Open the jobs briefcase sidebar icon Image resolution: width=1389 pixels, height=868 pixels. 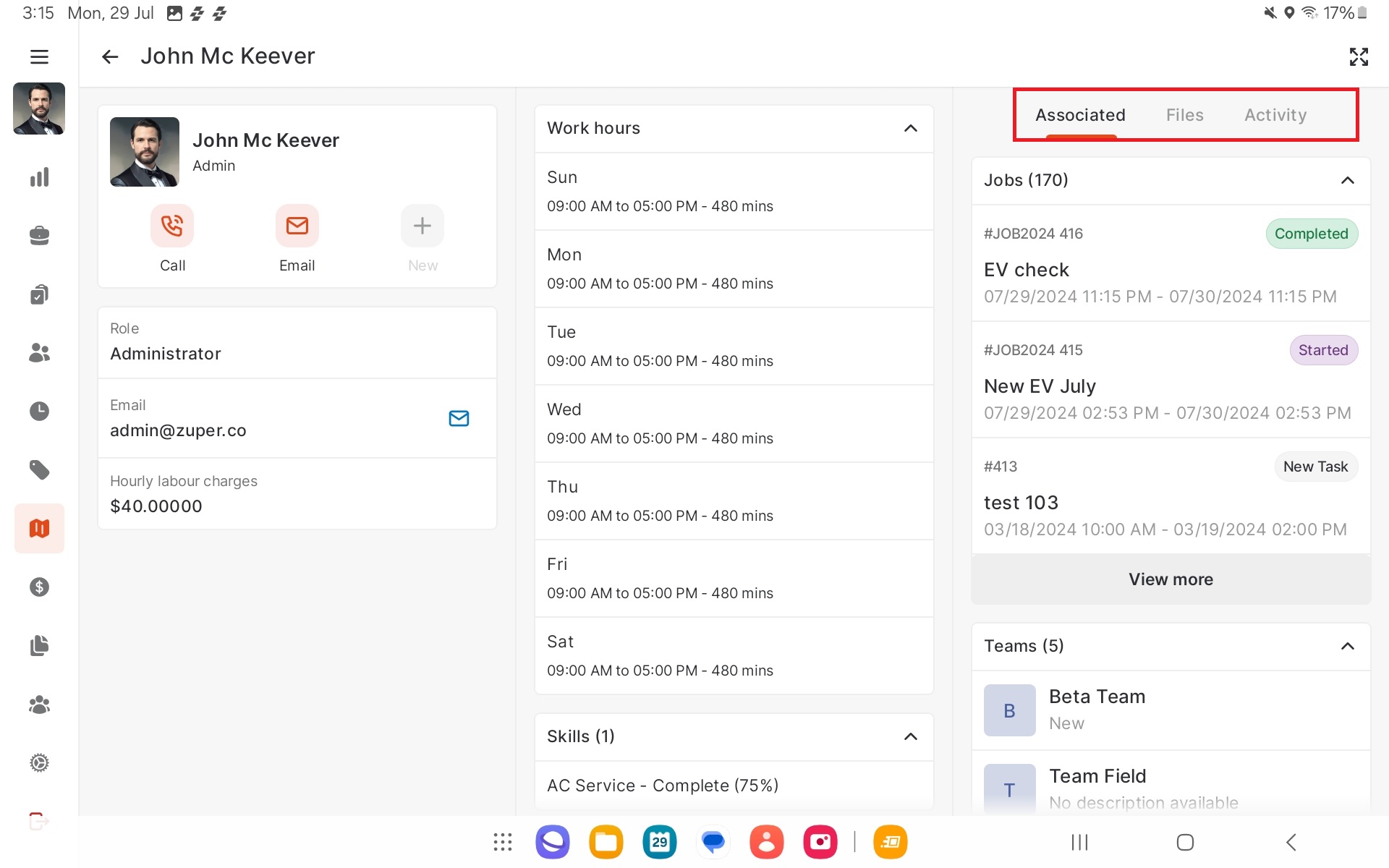(x=39, y=236)
